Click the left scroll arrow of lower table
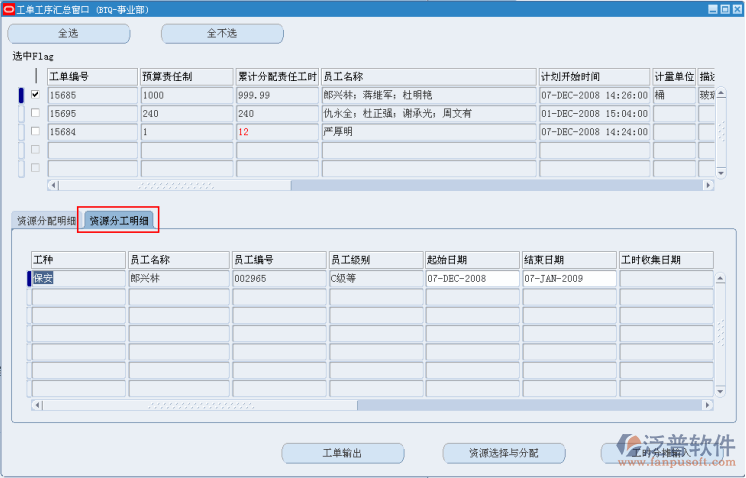Image resolution: width=746 pixels, height=478 pixels. tap(37, 405)
